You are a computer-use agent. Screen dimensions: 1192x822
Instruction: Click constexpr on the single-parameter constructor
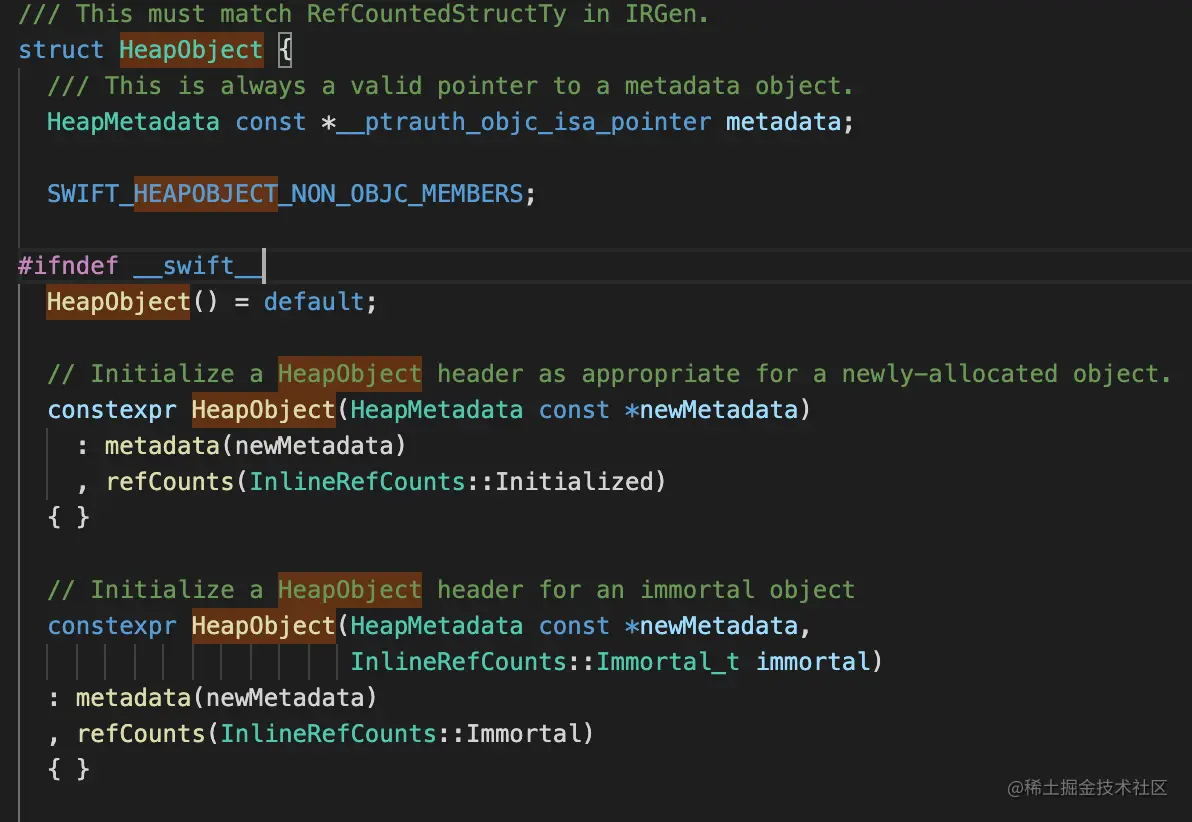[x=112, y=410]
